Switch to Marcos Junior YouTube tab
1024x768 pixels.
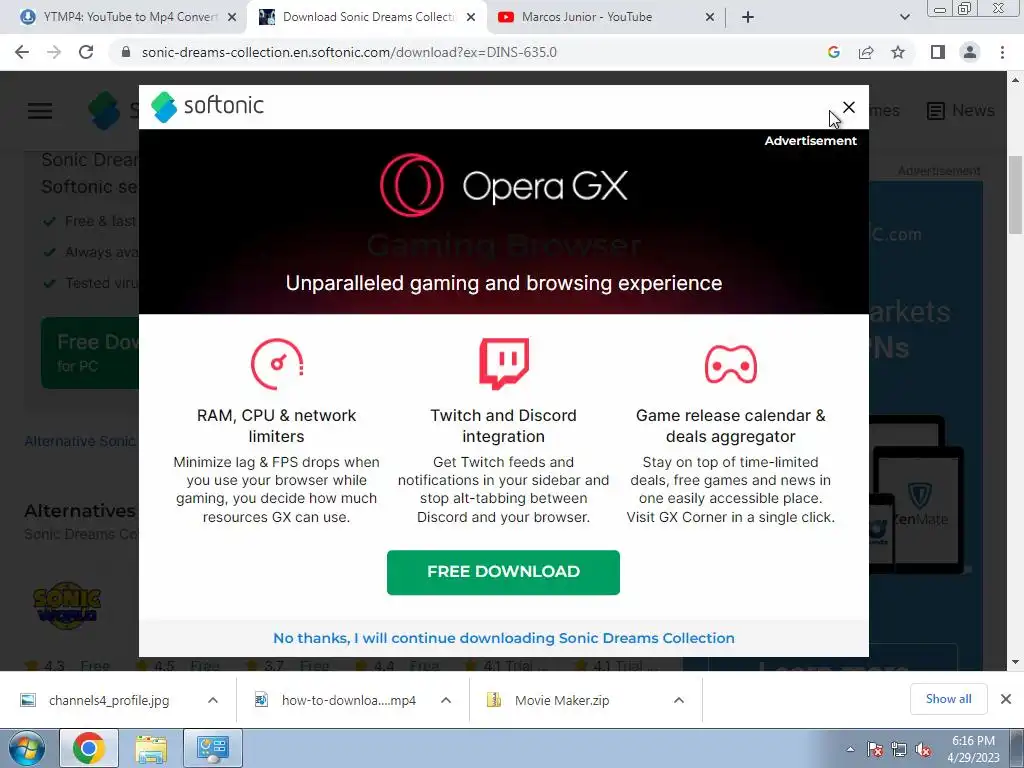[586, 17]
